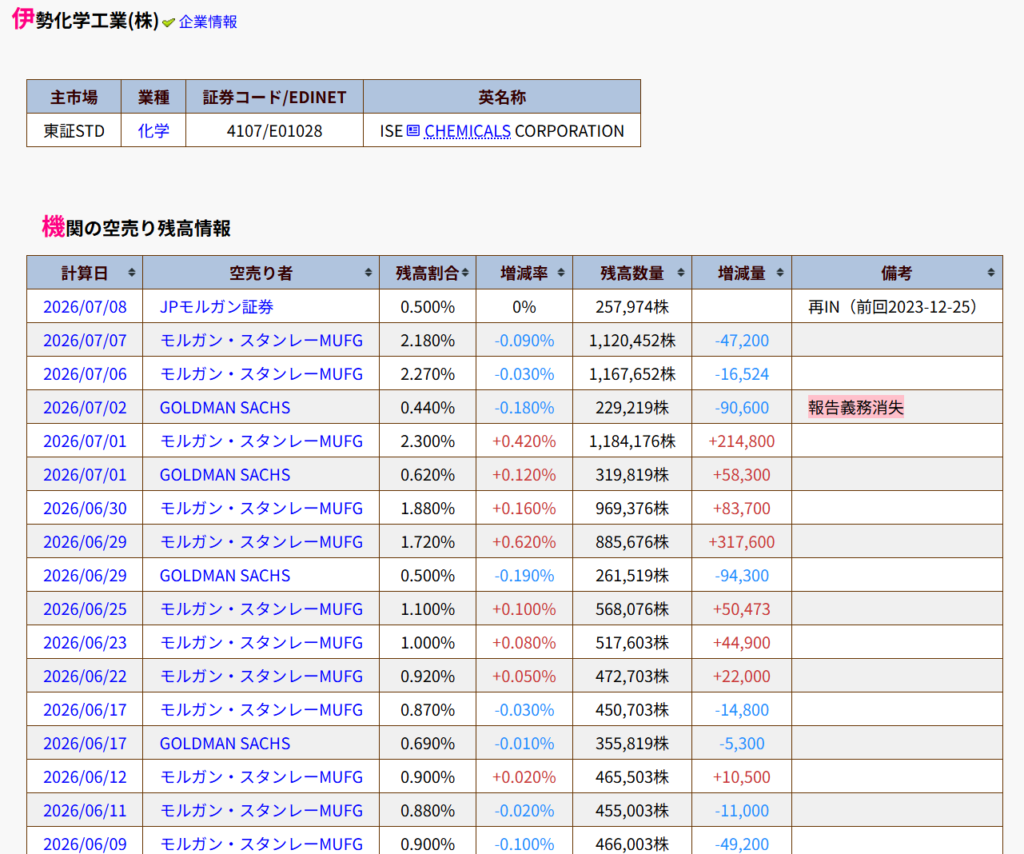The image size is (1024, 854).
Task: Click the green check icon beside 企業情報
Action: pos(168,23)
